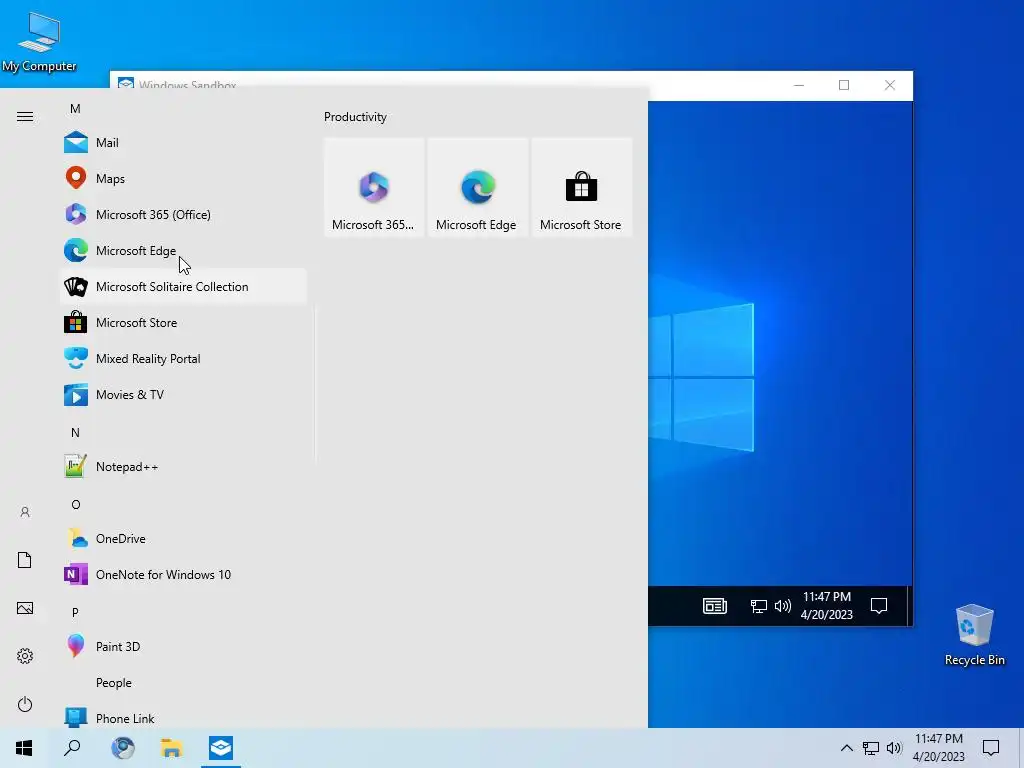The image size is (1024, 768).
Task: Open the Power options button
Action: 25,704
